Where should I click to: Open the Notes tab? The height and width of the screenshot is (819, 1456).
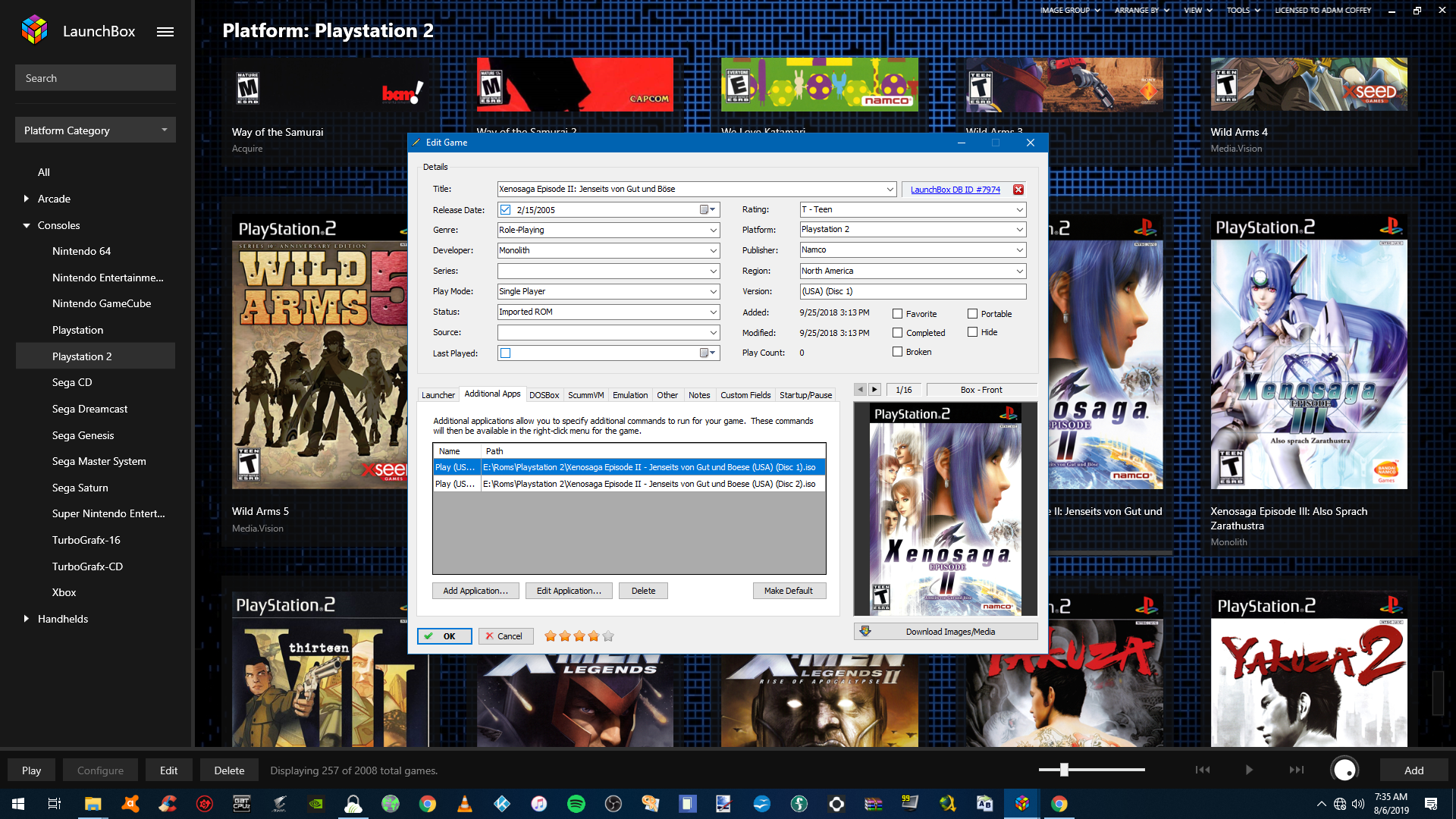[x=699, y=395]
